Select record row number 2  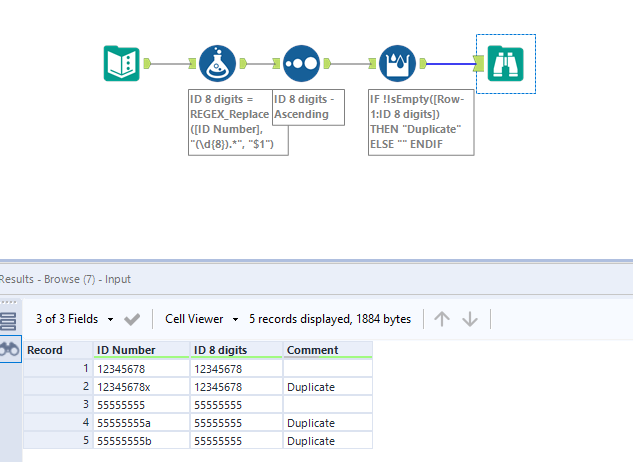[x=58, y=386]
